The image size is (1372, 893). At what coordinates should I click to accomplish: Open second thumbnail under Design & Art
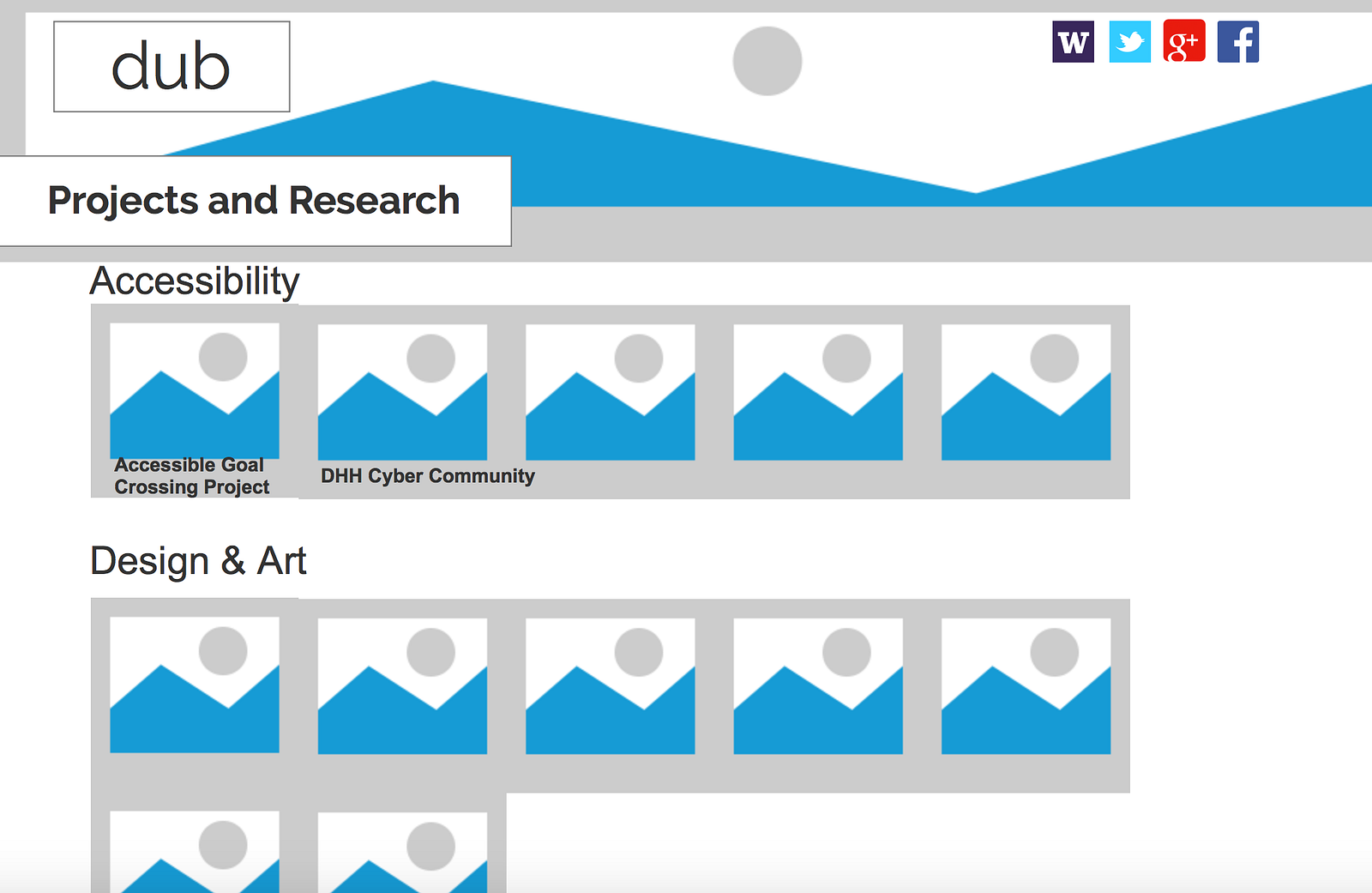[x=402, y=686]
